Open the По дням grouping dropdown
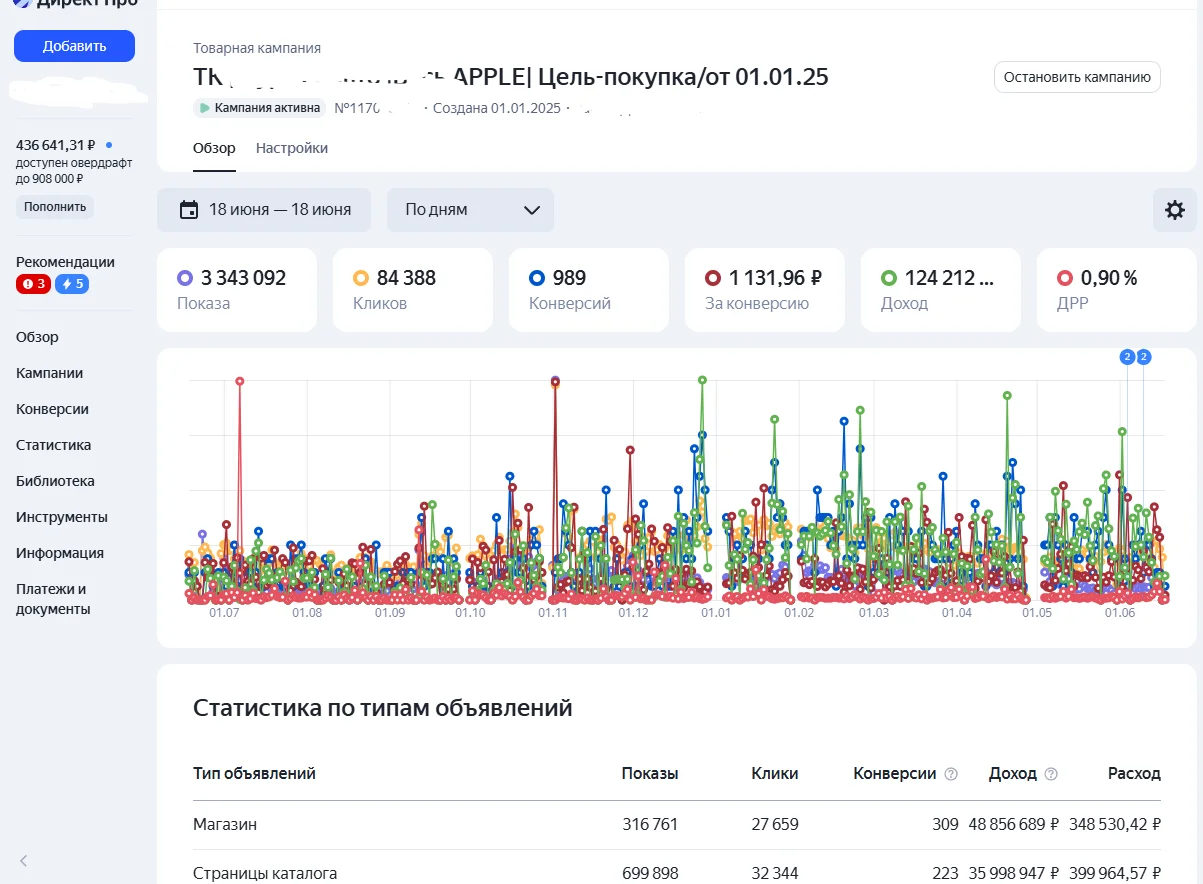The image size is (1203, 884). coord(470,210)
